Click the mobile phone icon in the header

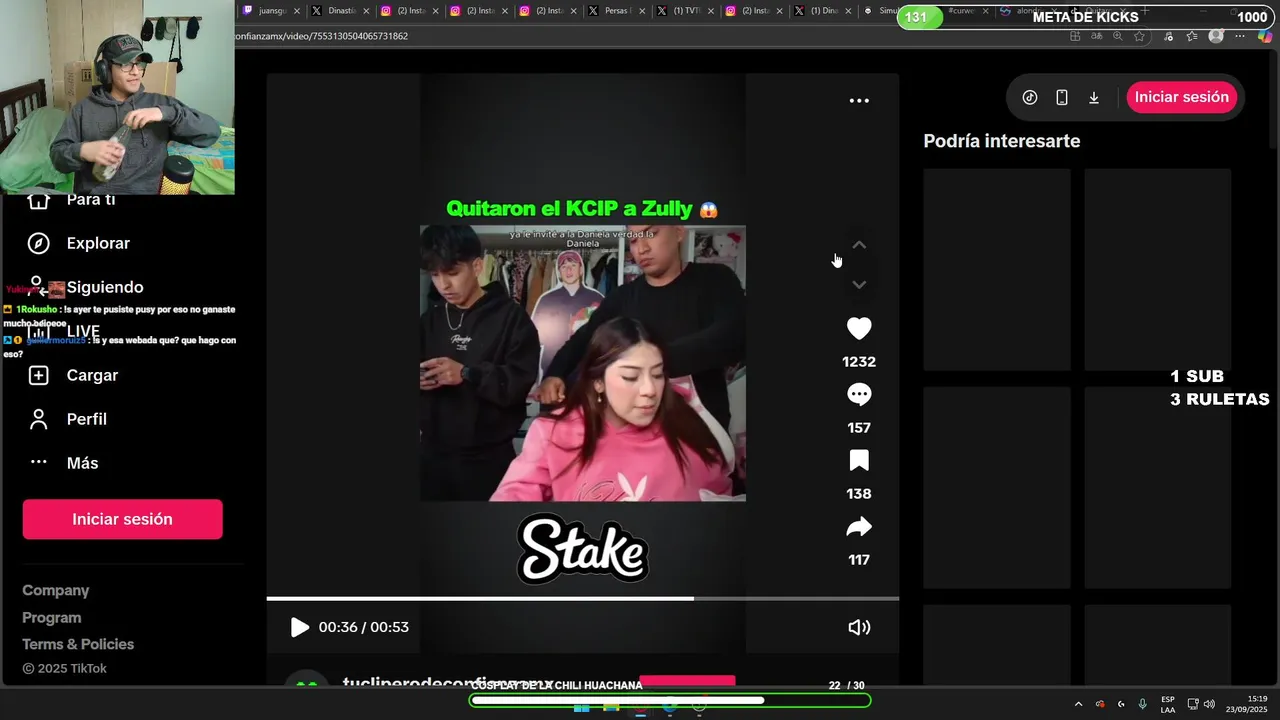(1062, 97)
